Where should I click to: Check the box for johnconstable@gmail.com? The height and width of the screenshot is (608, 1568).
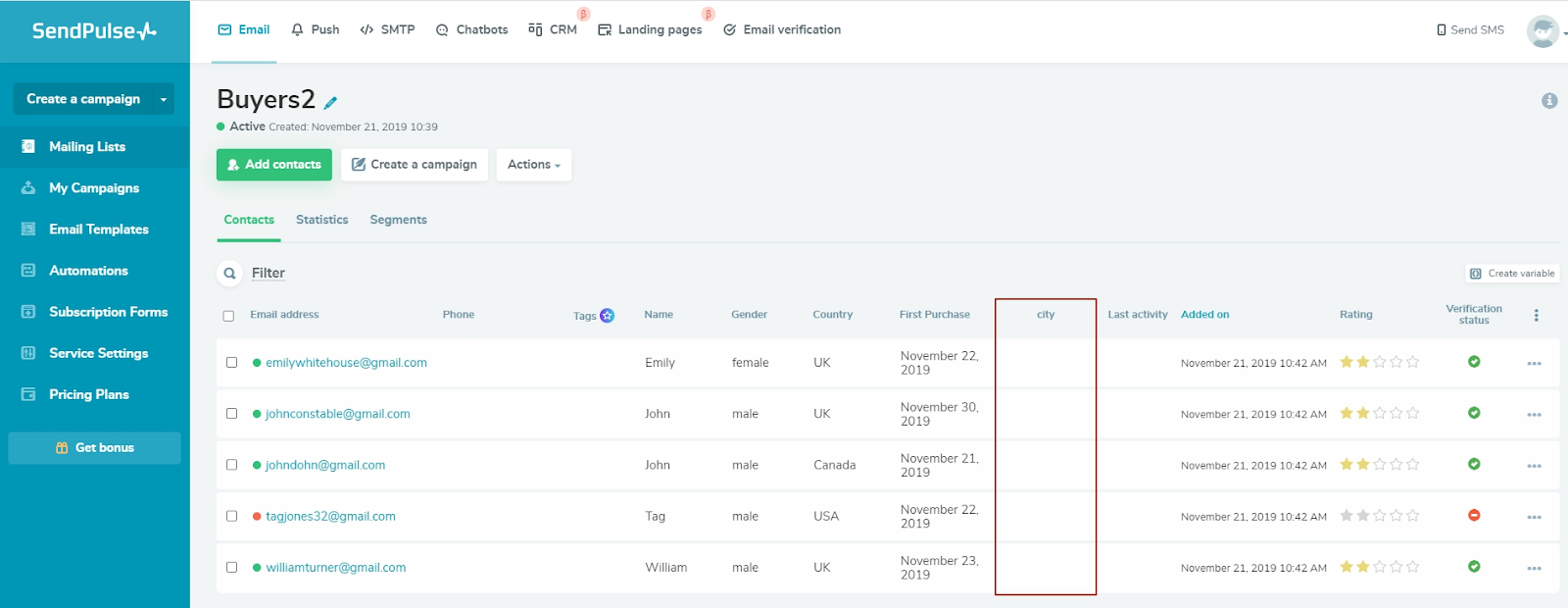[231, 414]
